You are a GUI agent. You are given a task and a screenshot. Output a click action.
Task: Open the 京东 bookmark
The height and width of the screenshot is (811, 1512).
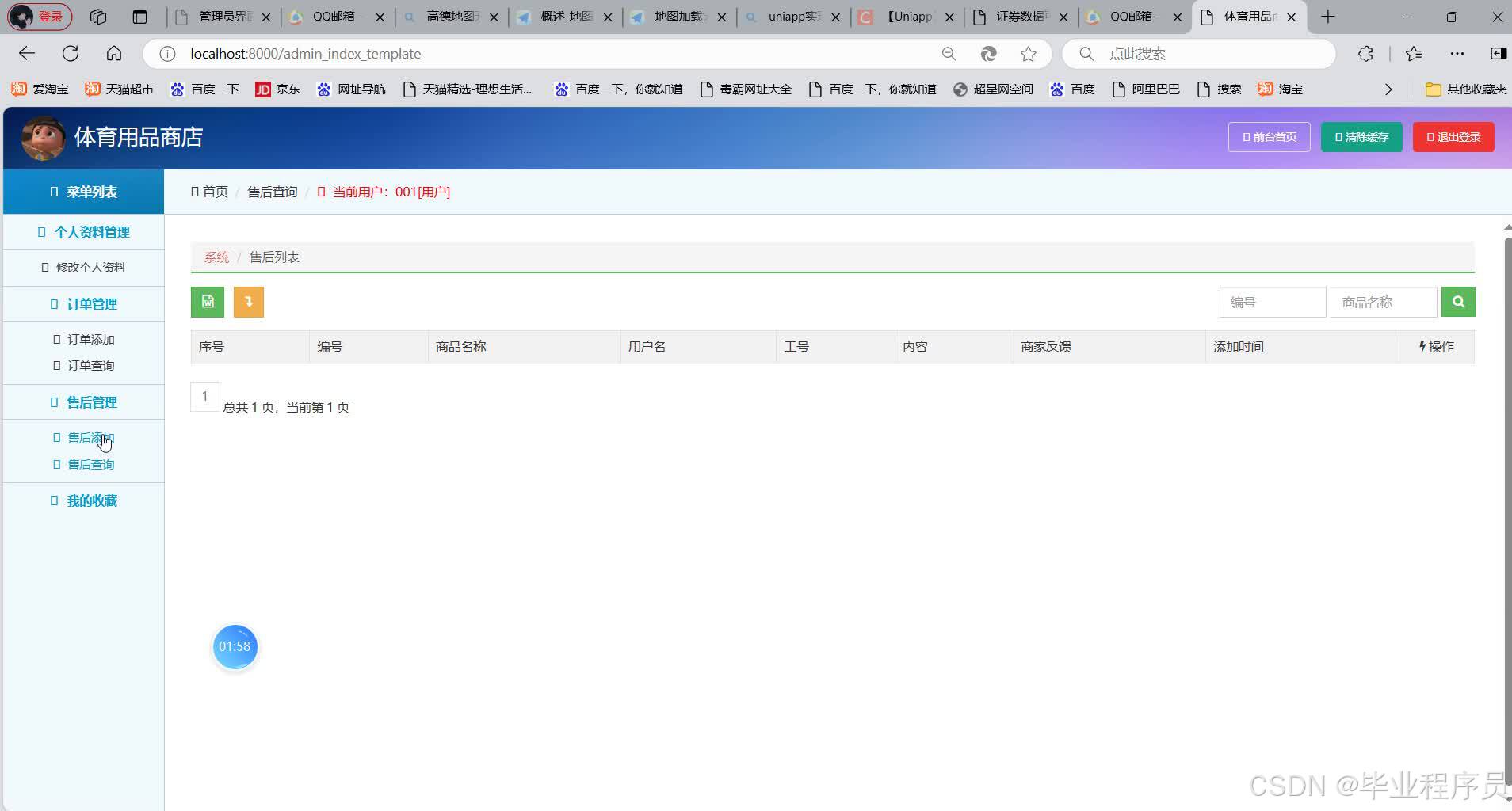click(x=277, y=89)
